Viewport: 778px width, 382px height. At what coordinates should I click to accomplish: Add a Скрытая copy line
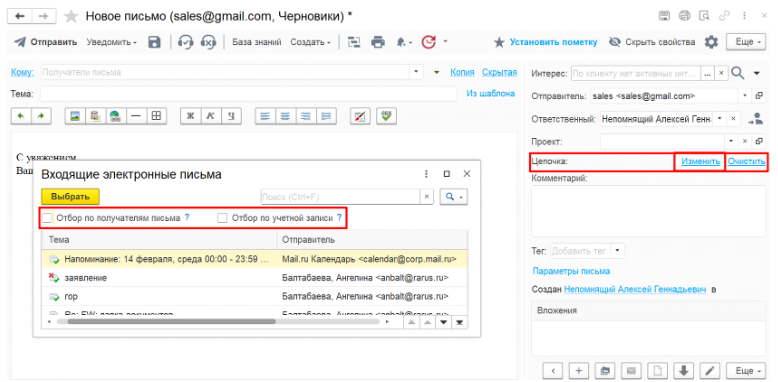tap(499, 72)
